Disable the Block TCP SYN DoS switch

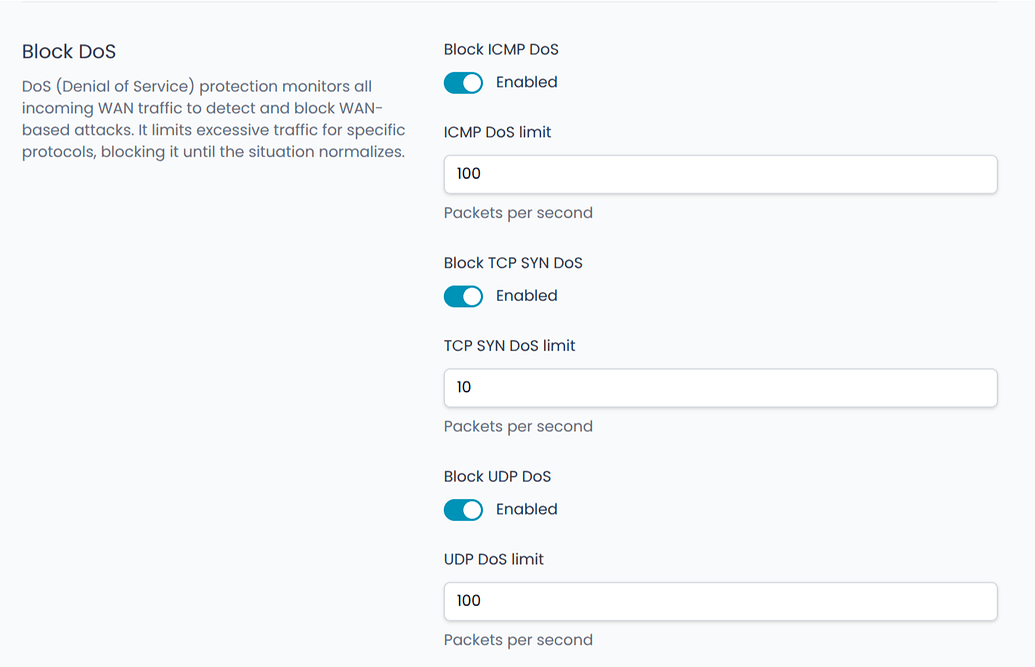[x=463, y=296]
